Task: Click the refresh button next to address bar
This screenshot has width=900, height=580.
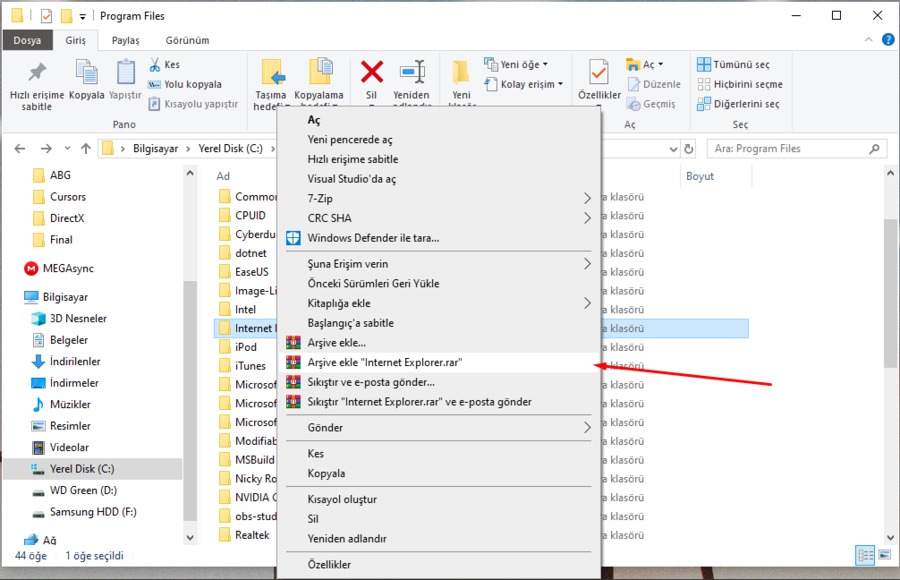Action: click(x=689, y=149)
